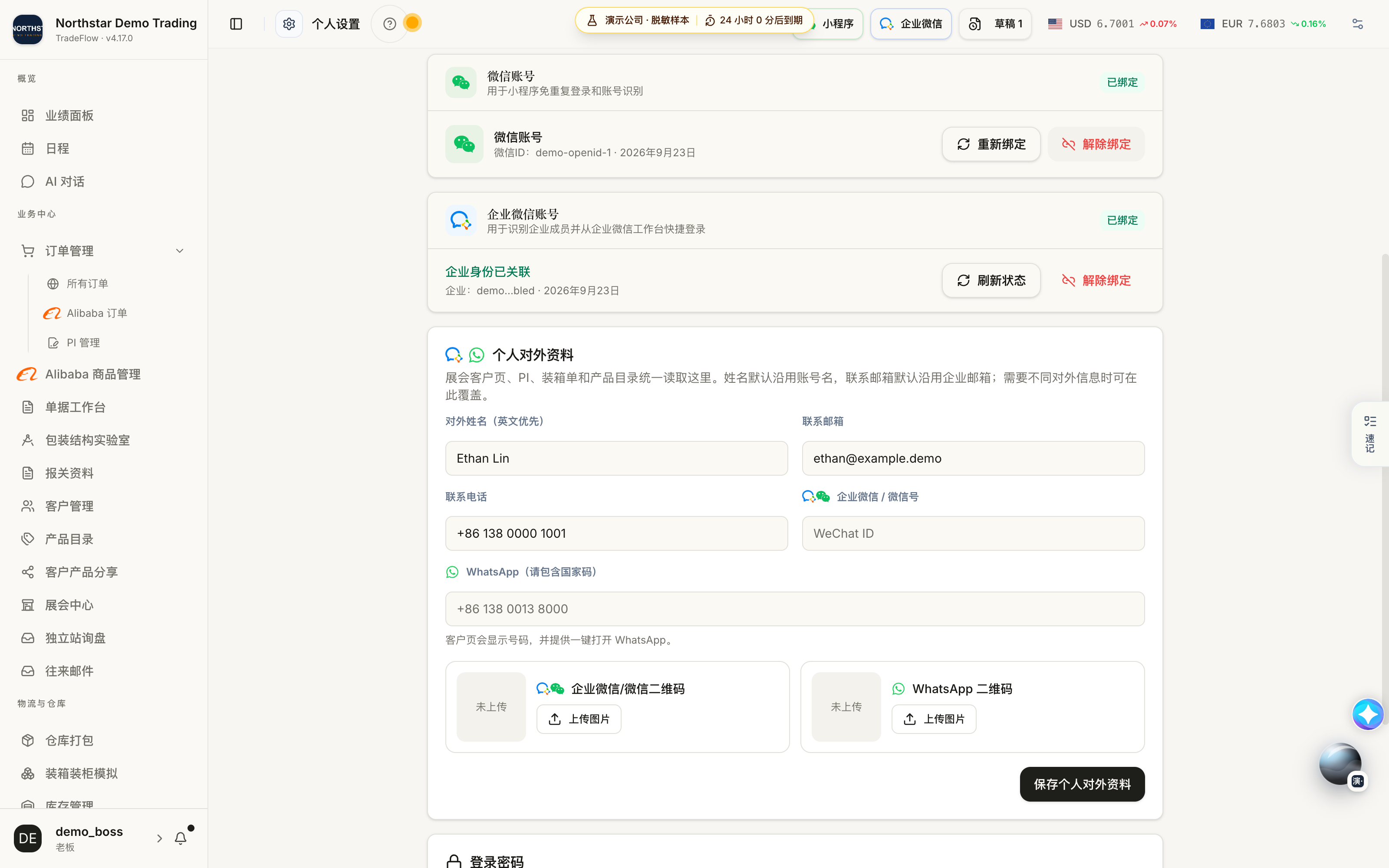The image size is (1389, 868).
Task: Open 单据工作台 in sidebar
Action: coord(104,407)
